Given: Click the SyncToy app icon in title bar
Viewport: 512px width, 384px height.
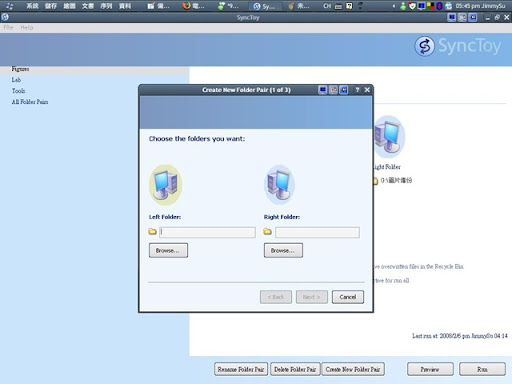Looking at the screenshot, I should click(x=5, y=17).
